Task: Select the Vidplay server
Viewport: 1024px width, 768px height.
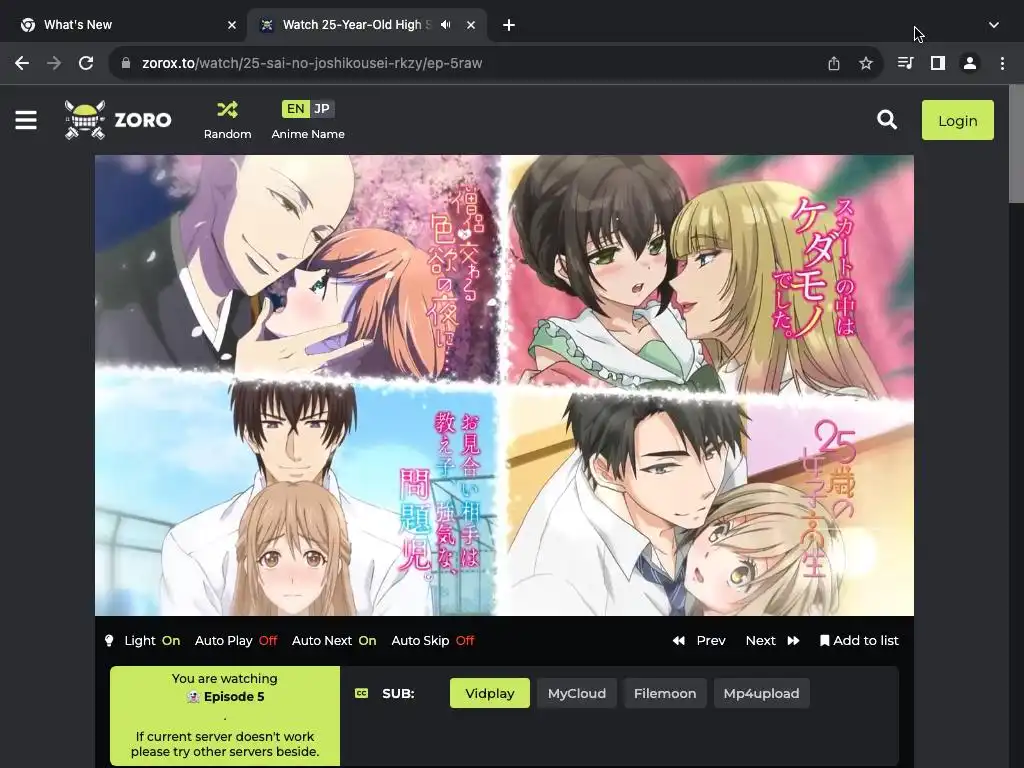Action: coord(489,694)
